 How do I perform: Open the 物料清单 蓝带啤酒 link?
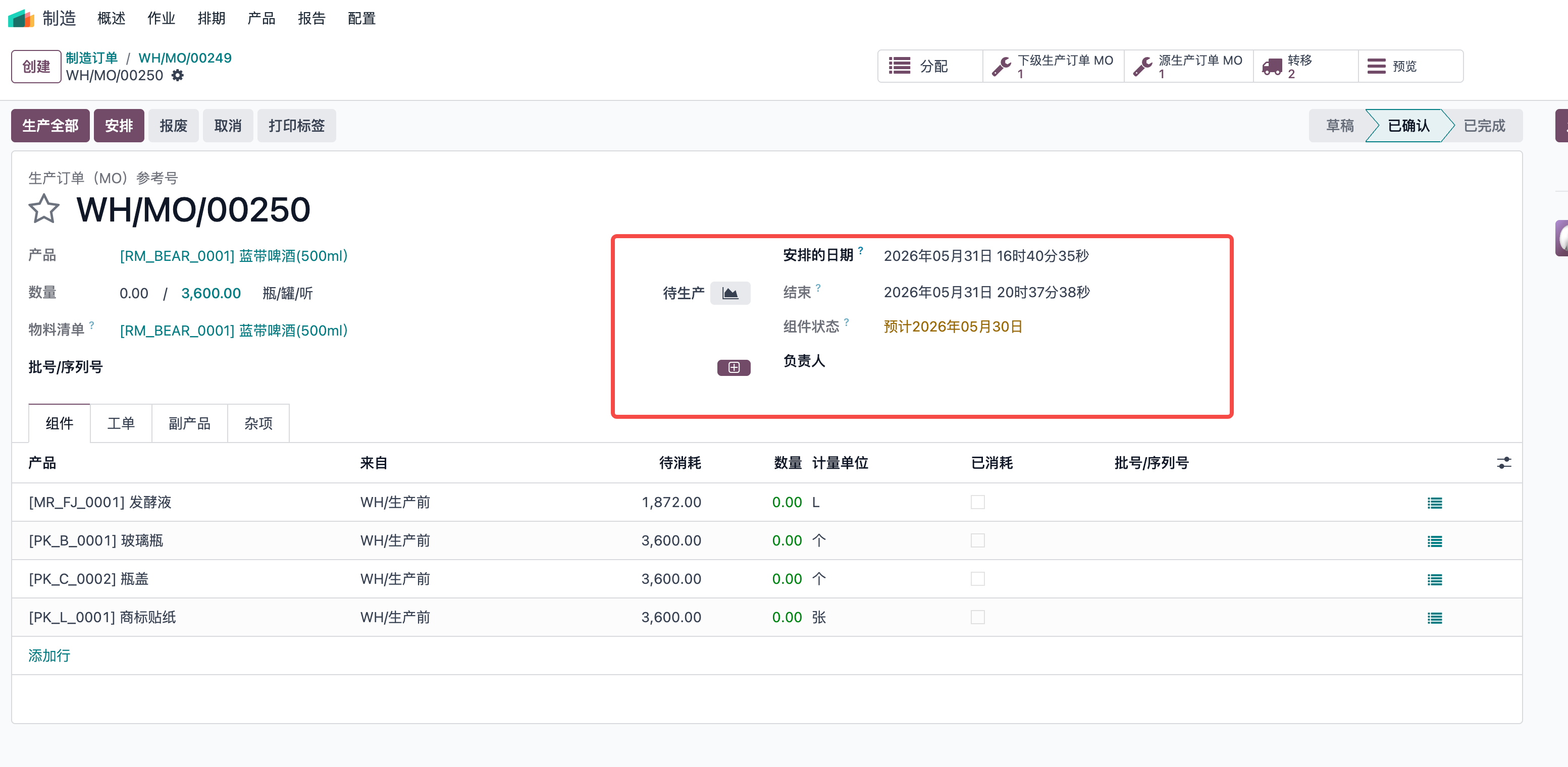coord(234,331)
